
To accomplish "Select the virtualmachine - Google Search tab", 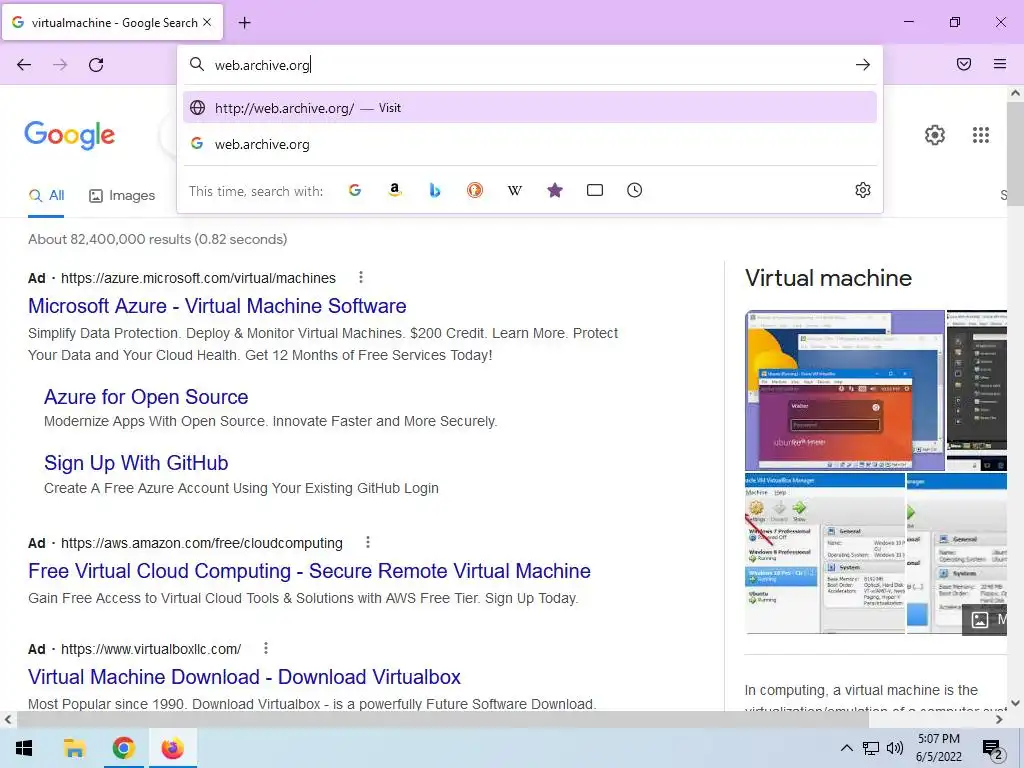I will point(112,22).
